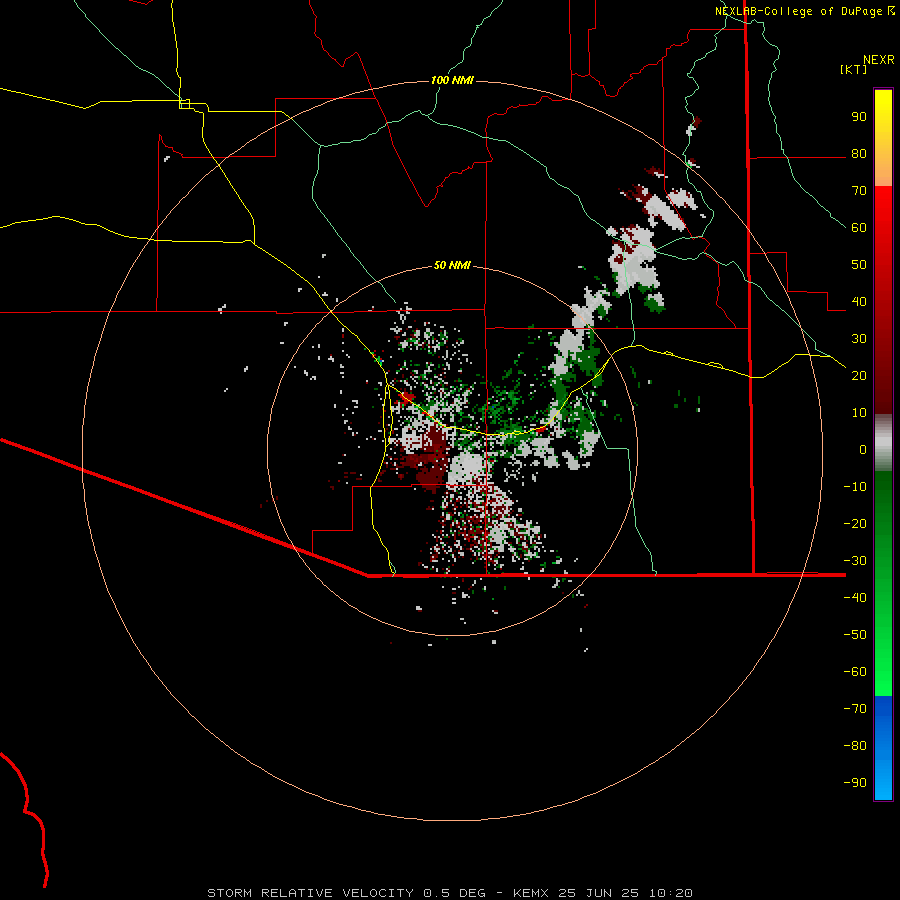Click the 10 value on the velocity scale

859,413
